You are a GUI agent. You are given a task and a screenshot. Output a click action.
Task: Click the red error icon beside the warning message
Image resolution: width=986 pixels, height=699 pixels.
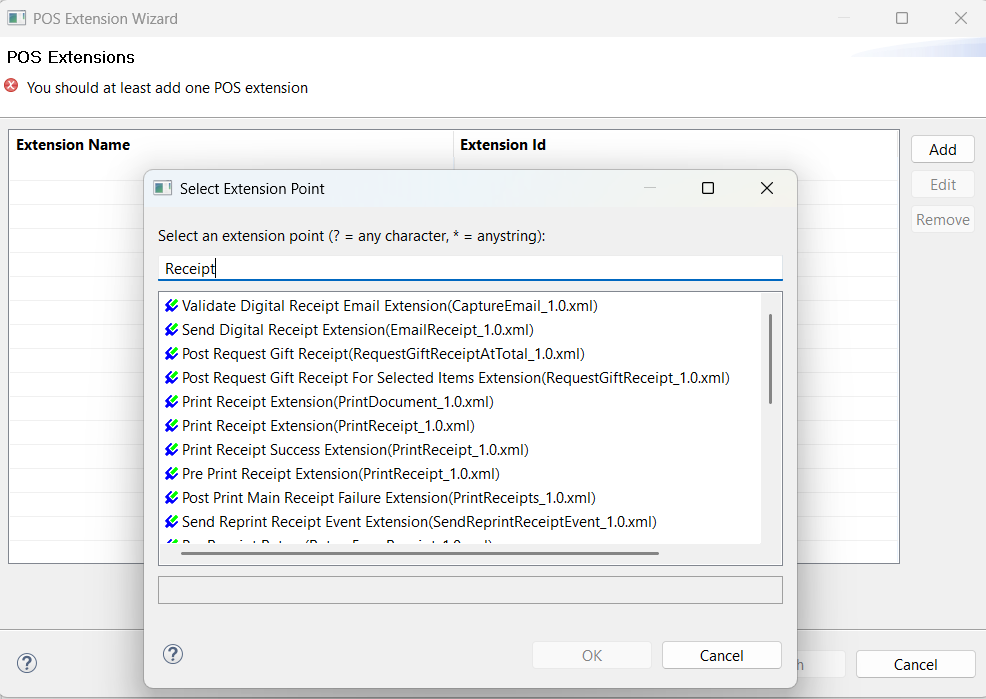10,85
